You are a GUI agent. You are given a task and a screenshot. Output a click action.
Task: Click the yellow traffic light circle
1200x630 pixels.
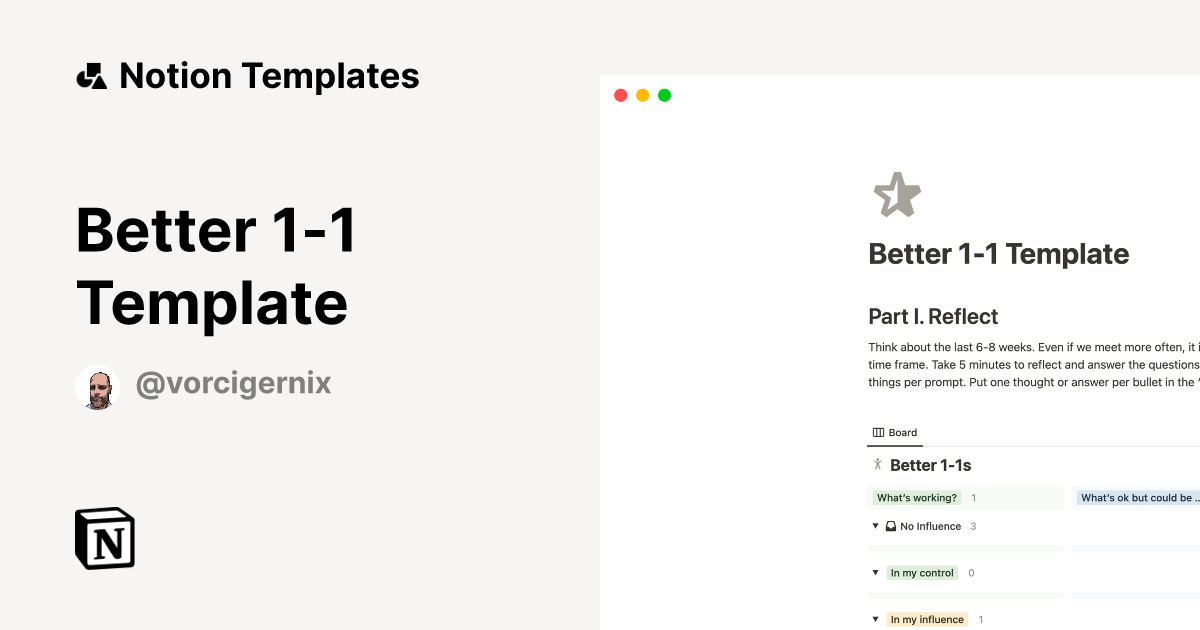tap(642, 95)
